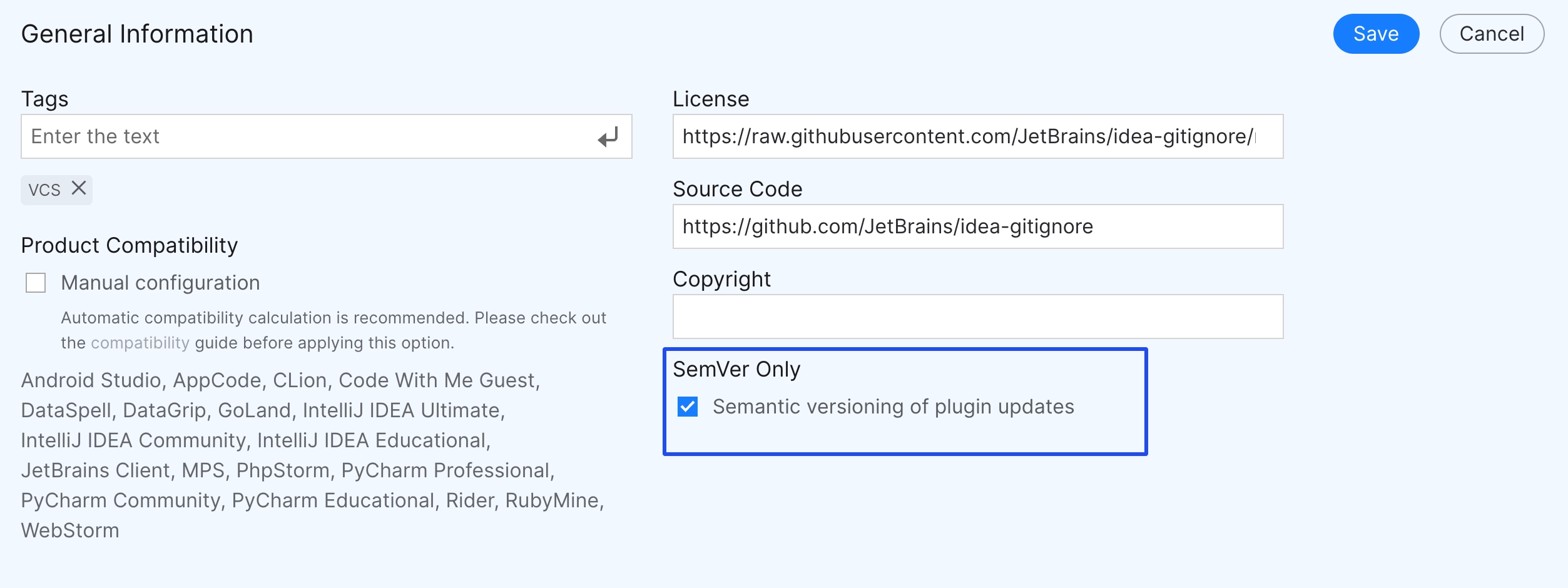This screenshot has height=588, width=1568.
Task: Click the License field label
Action: (711, 99)
